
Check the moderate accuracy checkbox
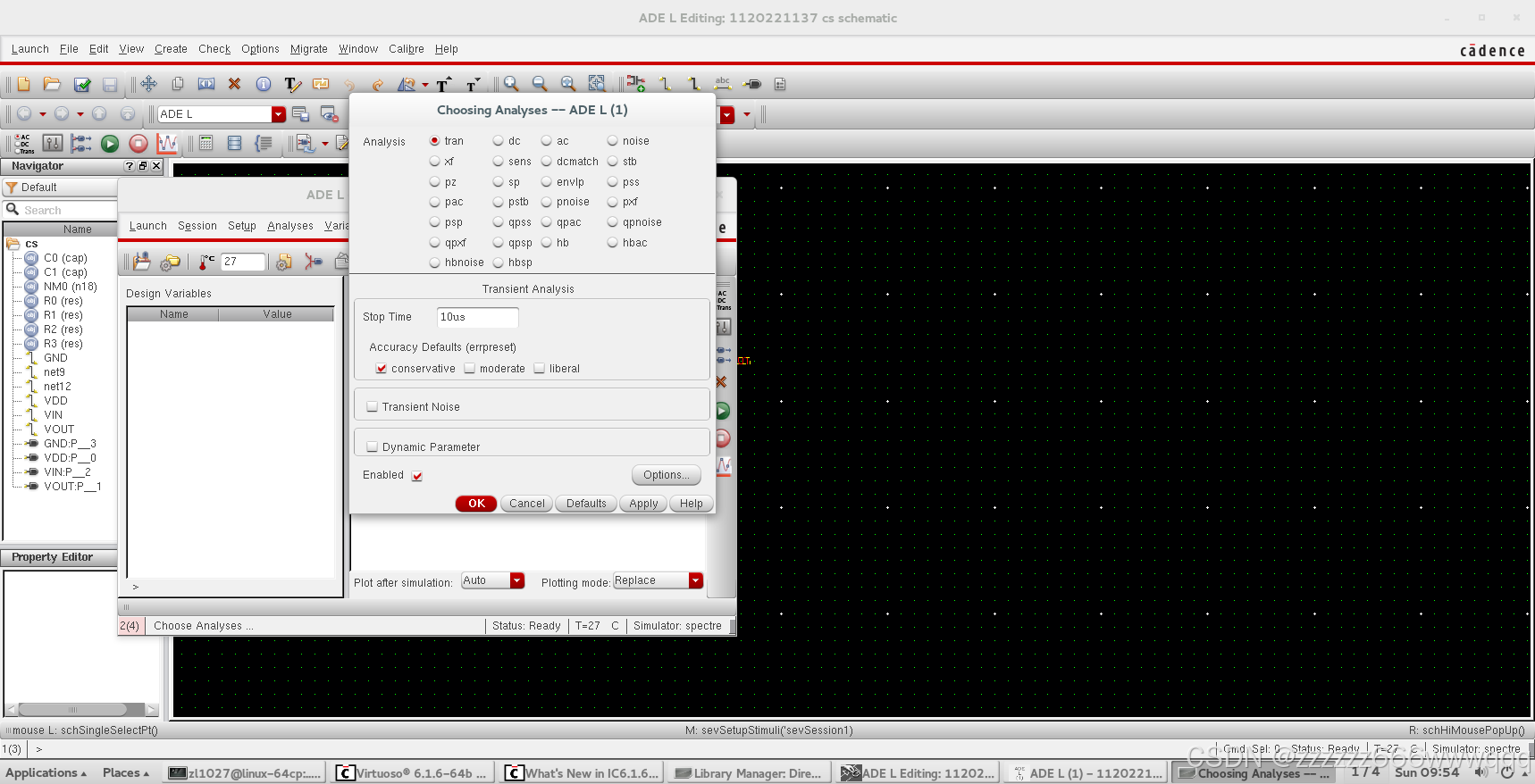click(469, 369)
